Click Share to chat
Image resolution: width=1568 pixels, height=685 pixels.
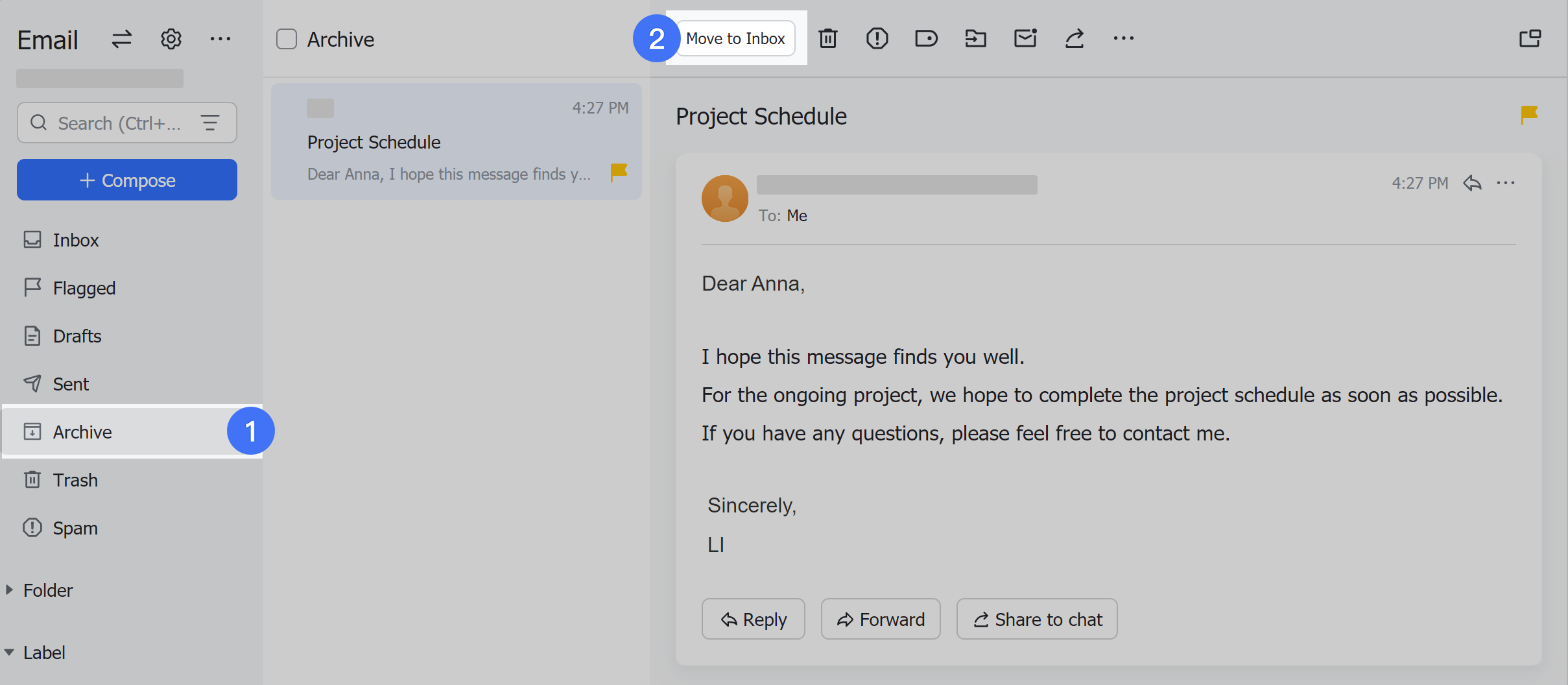pos(1036,619)
